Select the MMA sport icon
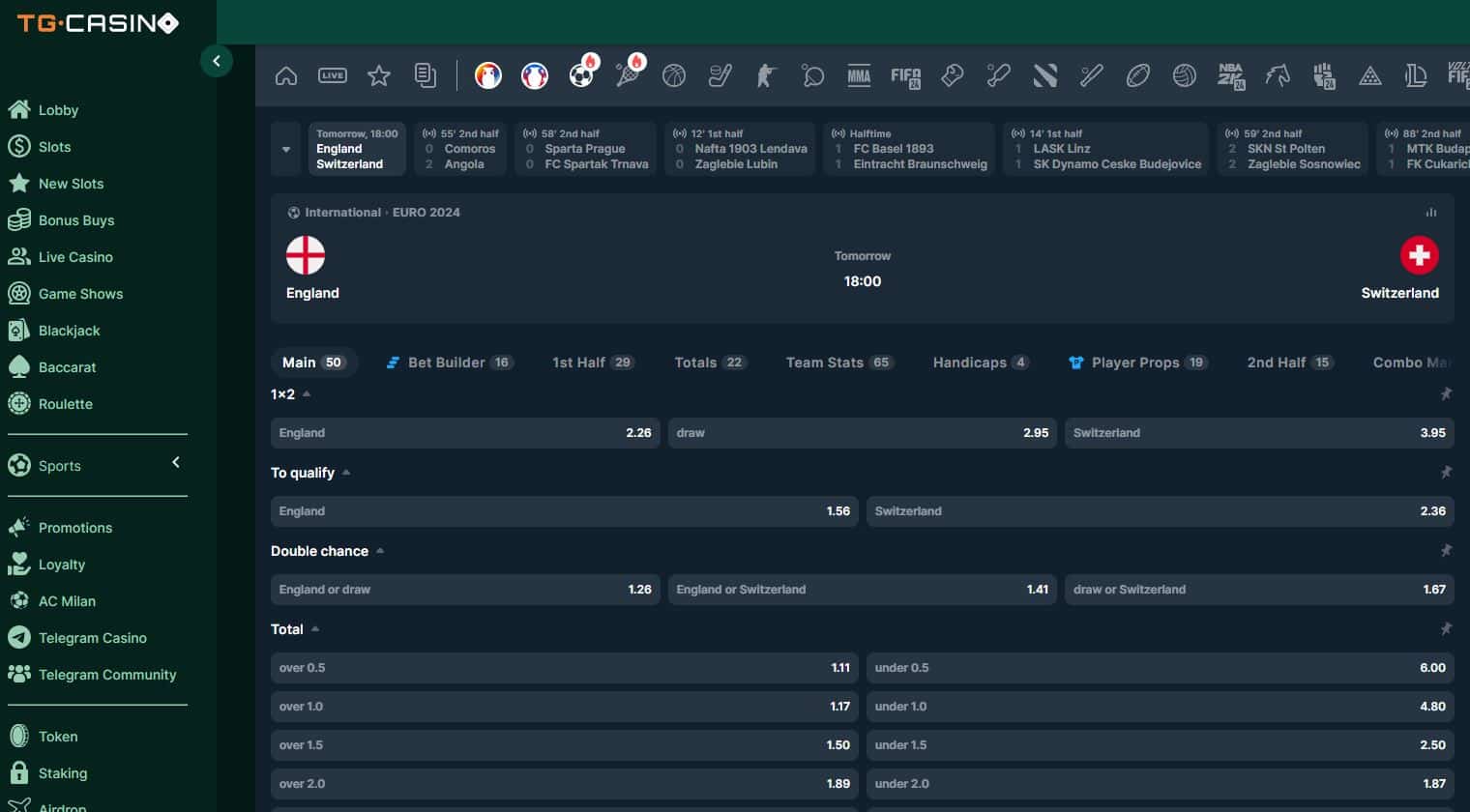Screen dimensions: 1470x812 click(x=859, y=75)
